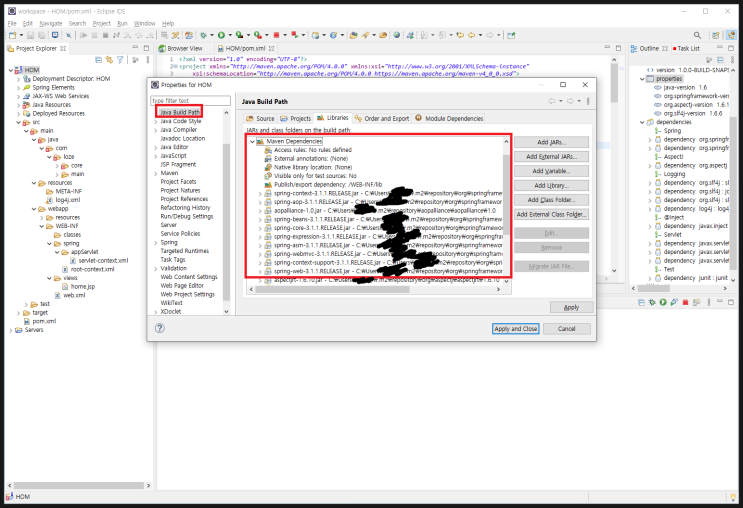Click the Save icon in the main toolbar
Screen dimensions: 743x508
(x=30, y=35)
